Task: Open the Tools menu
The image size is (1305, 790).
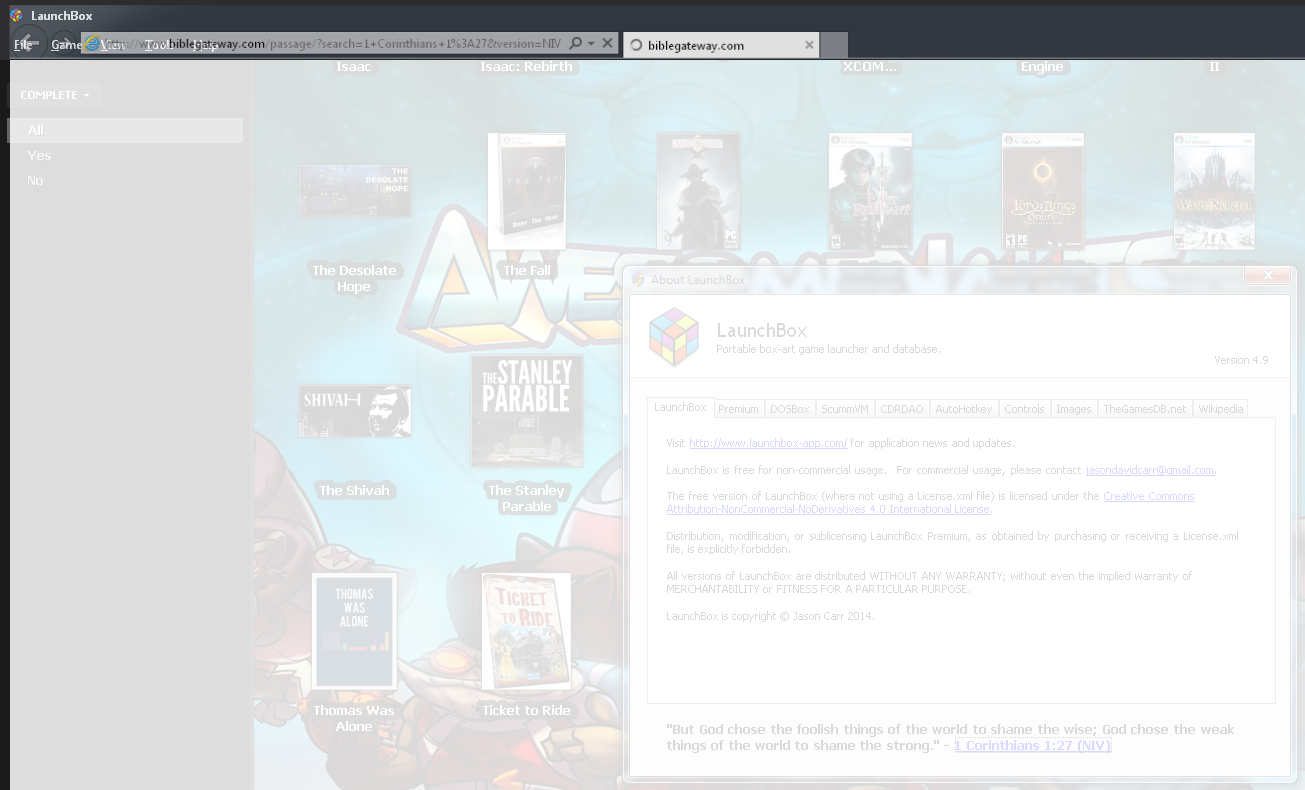Action: tap(158, 45)
